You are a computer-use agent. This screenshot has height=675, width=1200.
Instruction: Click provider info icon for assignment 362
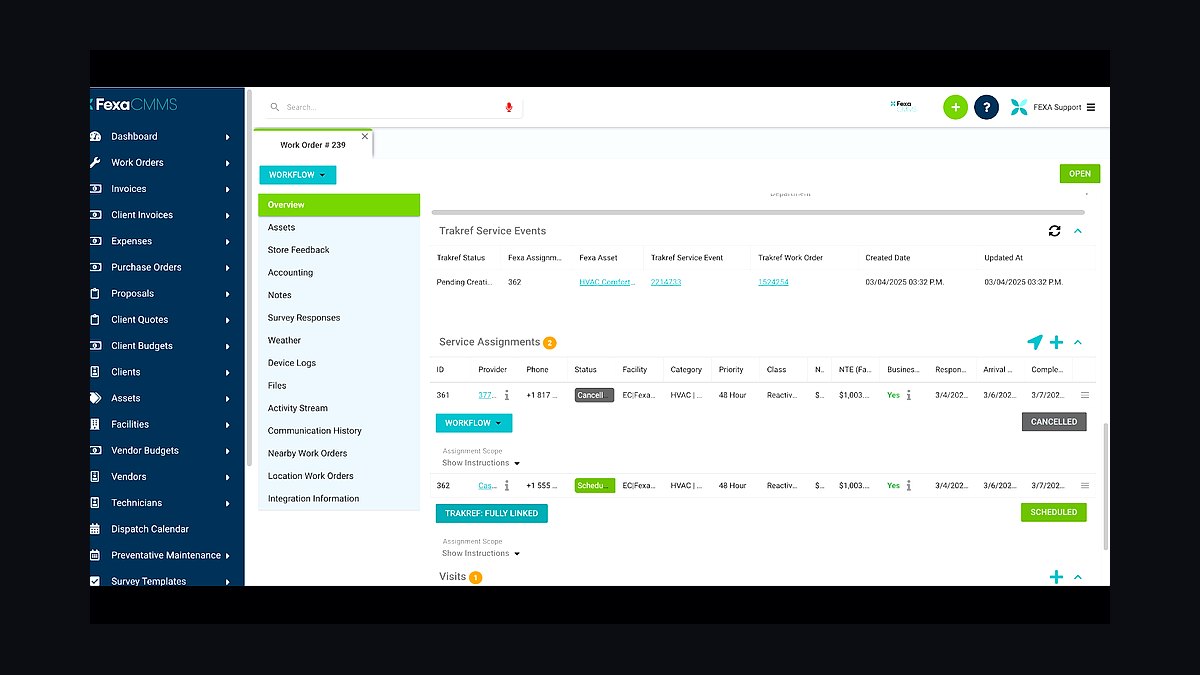(506, 485)
